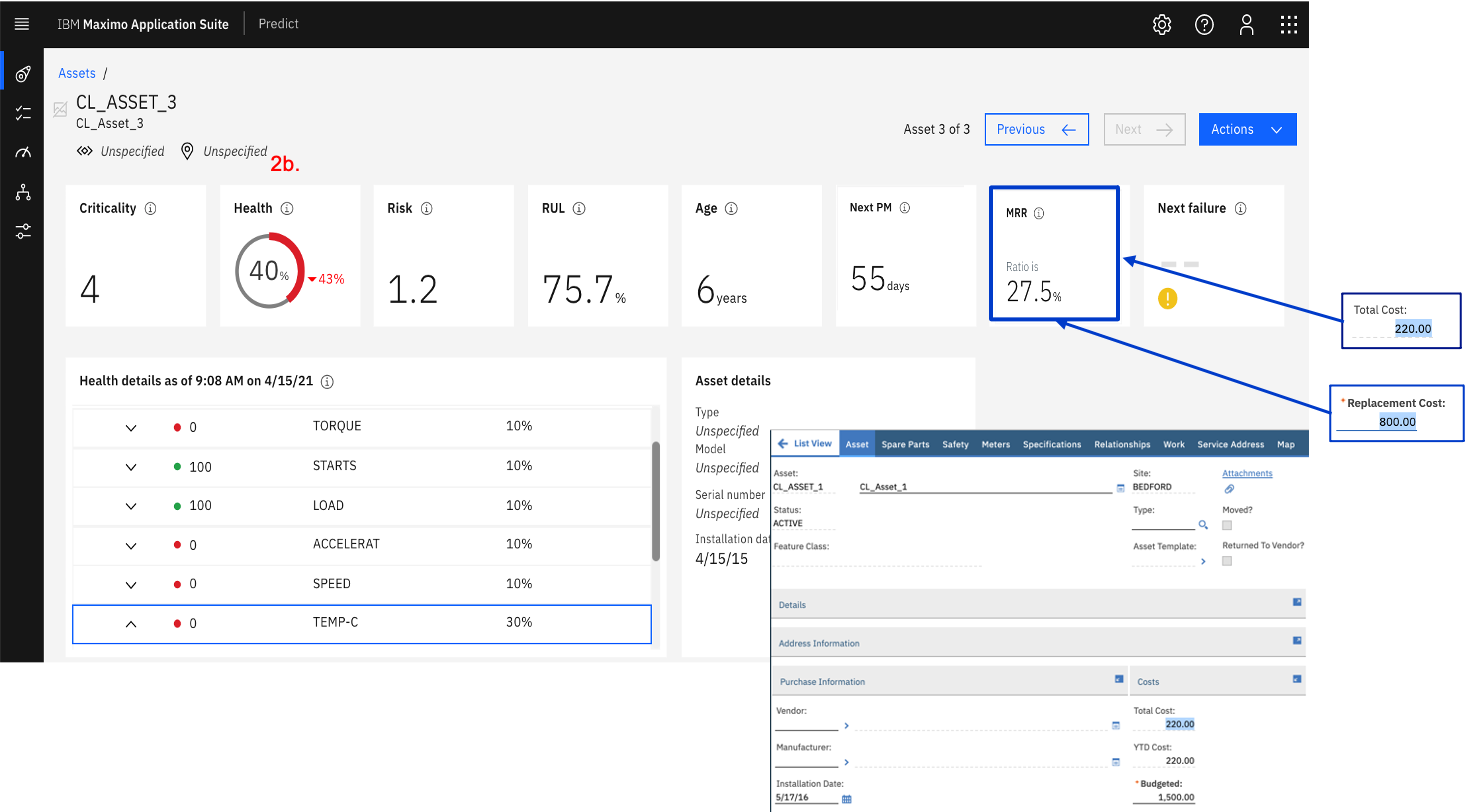The image size is (1466, 812).
Task: Expand the LOAD health row
Action: pos(130,506)
